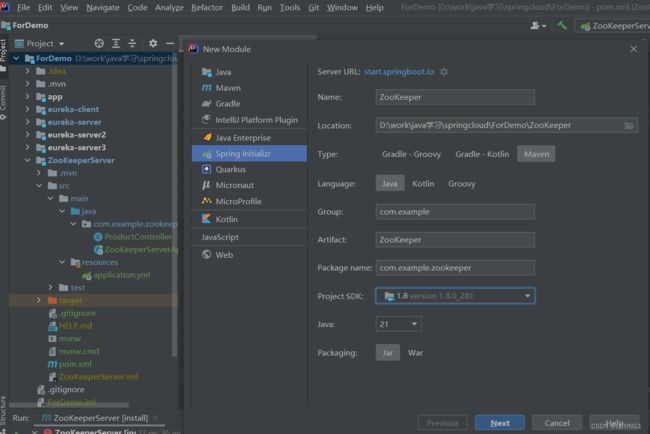Open the File menu
650x434 pixels.
pyautogui.click(x=23, y=7)
